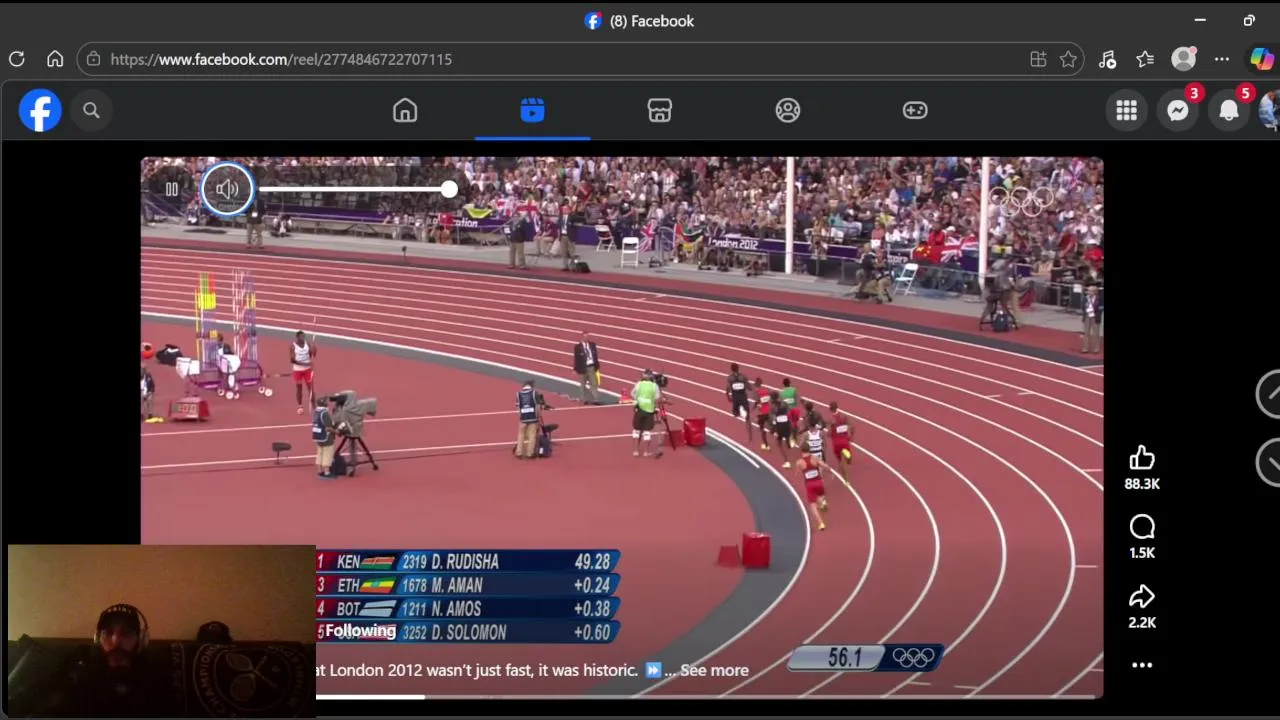Image resolution: width=1280 pixels, height=720 pixels.
Task: Click the 88.3K likes count
Action: pos(1142,484)
